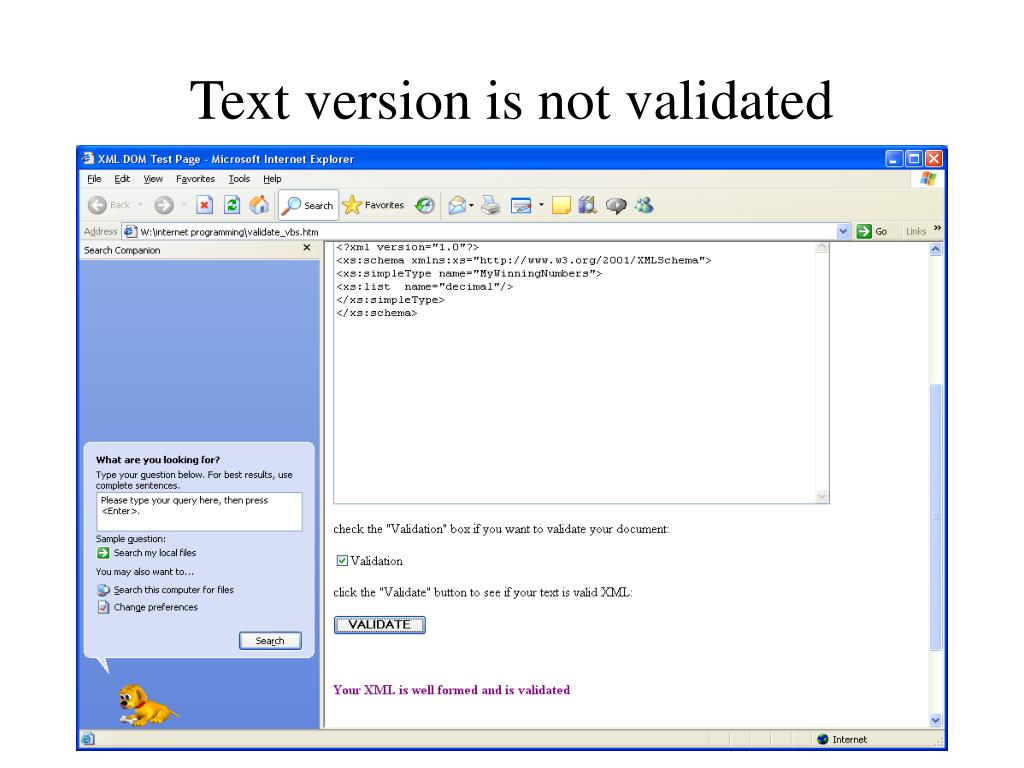
Task: Click textarea scrollbar down arrow
Action: pos(822,497)
